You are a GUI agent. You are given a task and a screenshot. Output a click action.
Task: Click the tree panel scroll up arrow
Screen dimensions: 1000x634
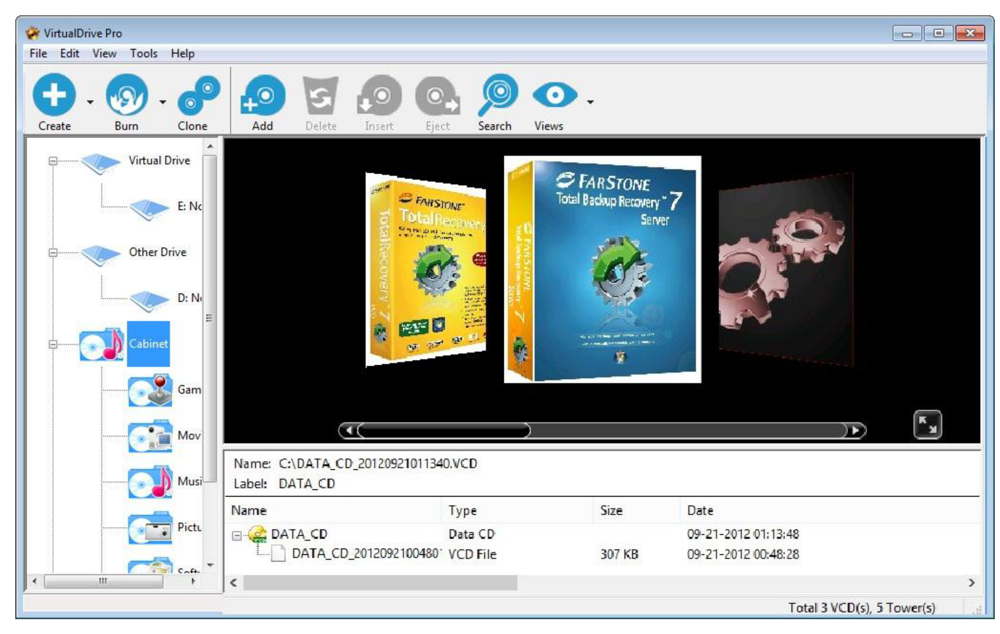[210, 147]
